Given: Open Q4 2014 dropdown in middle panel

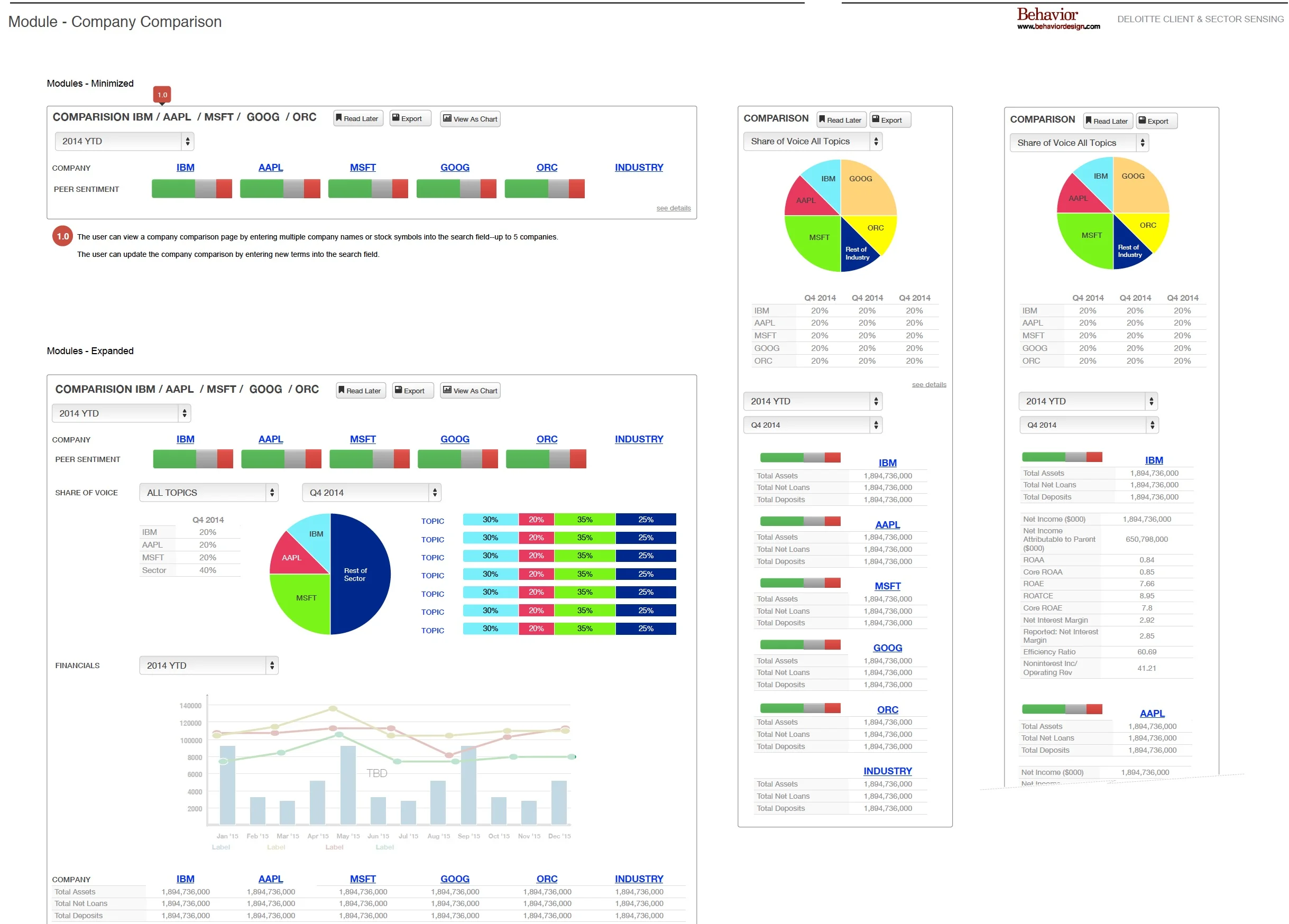Looking at the screenshot, I should (813, 425).
